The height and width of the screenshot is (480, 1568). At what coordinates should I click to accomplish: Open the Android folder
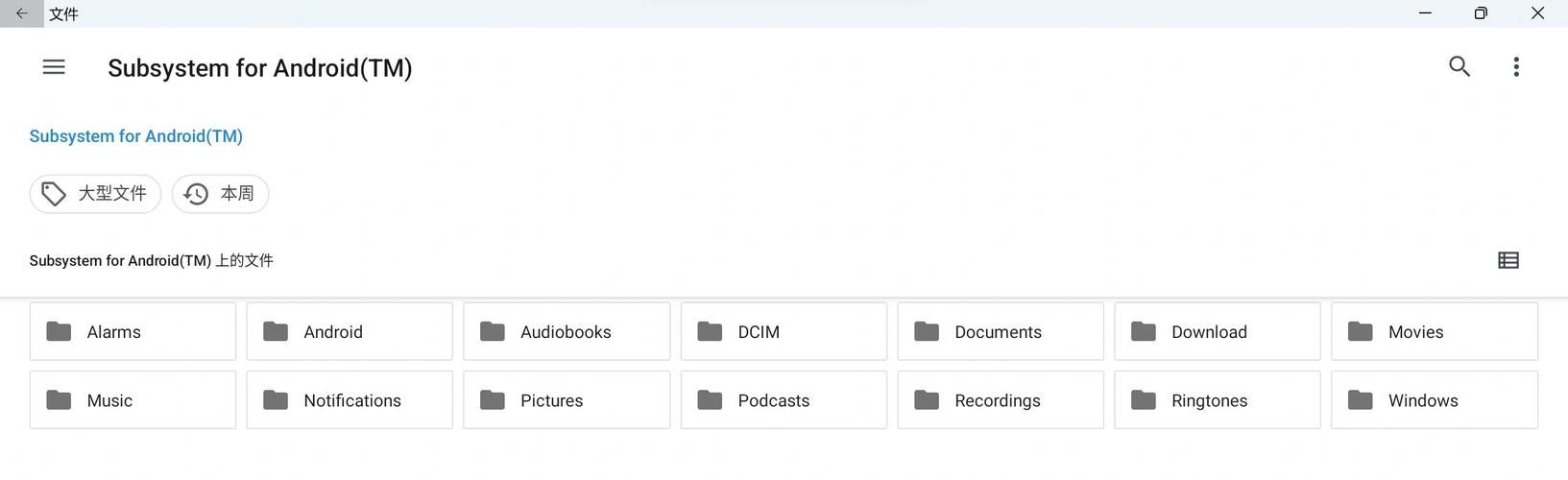pyautogui.click(x=350, y=332)
